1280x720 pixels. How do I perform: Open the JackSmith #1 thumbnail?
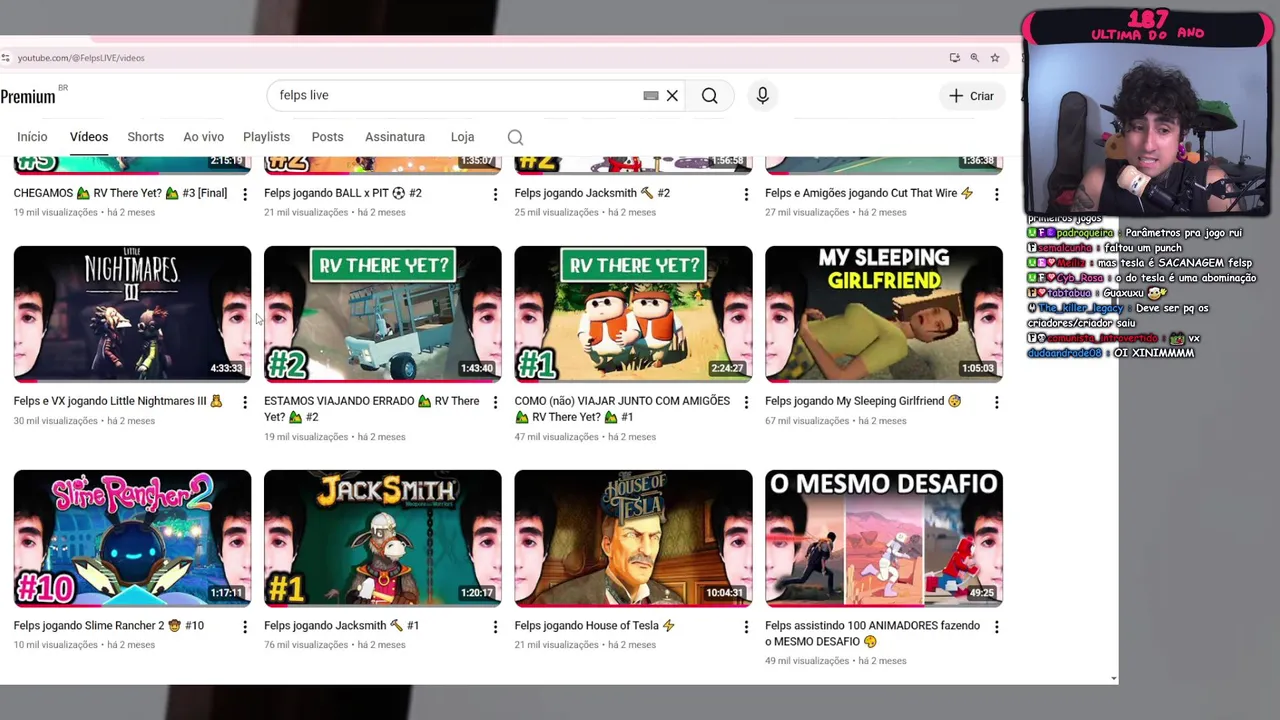383,538
